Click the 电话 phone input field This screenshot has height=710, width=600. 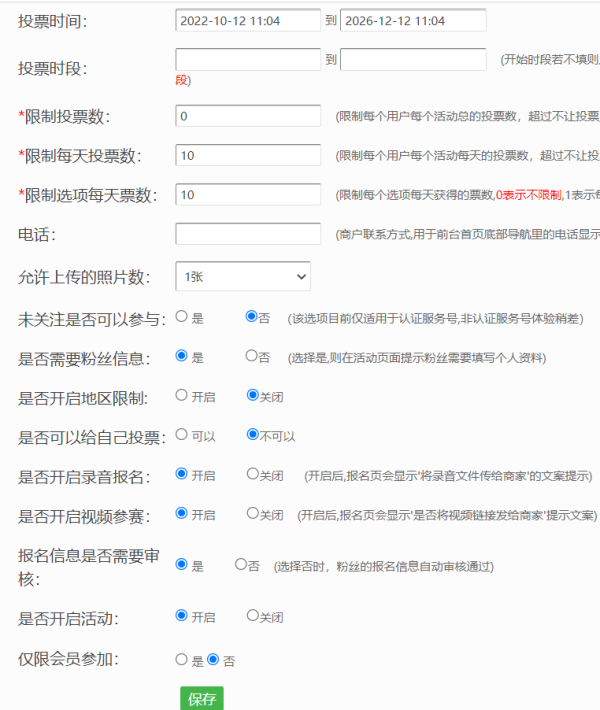pos(247,234)
